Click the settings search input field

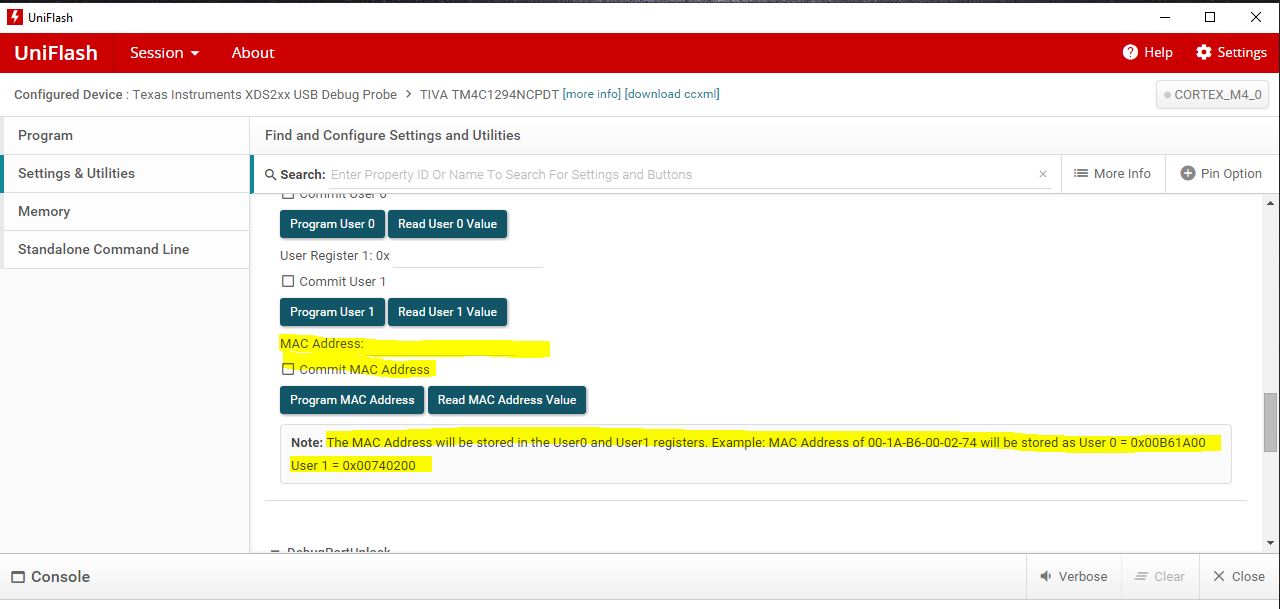point(680,174)
